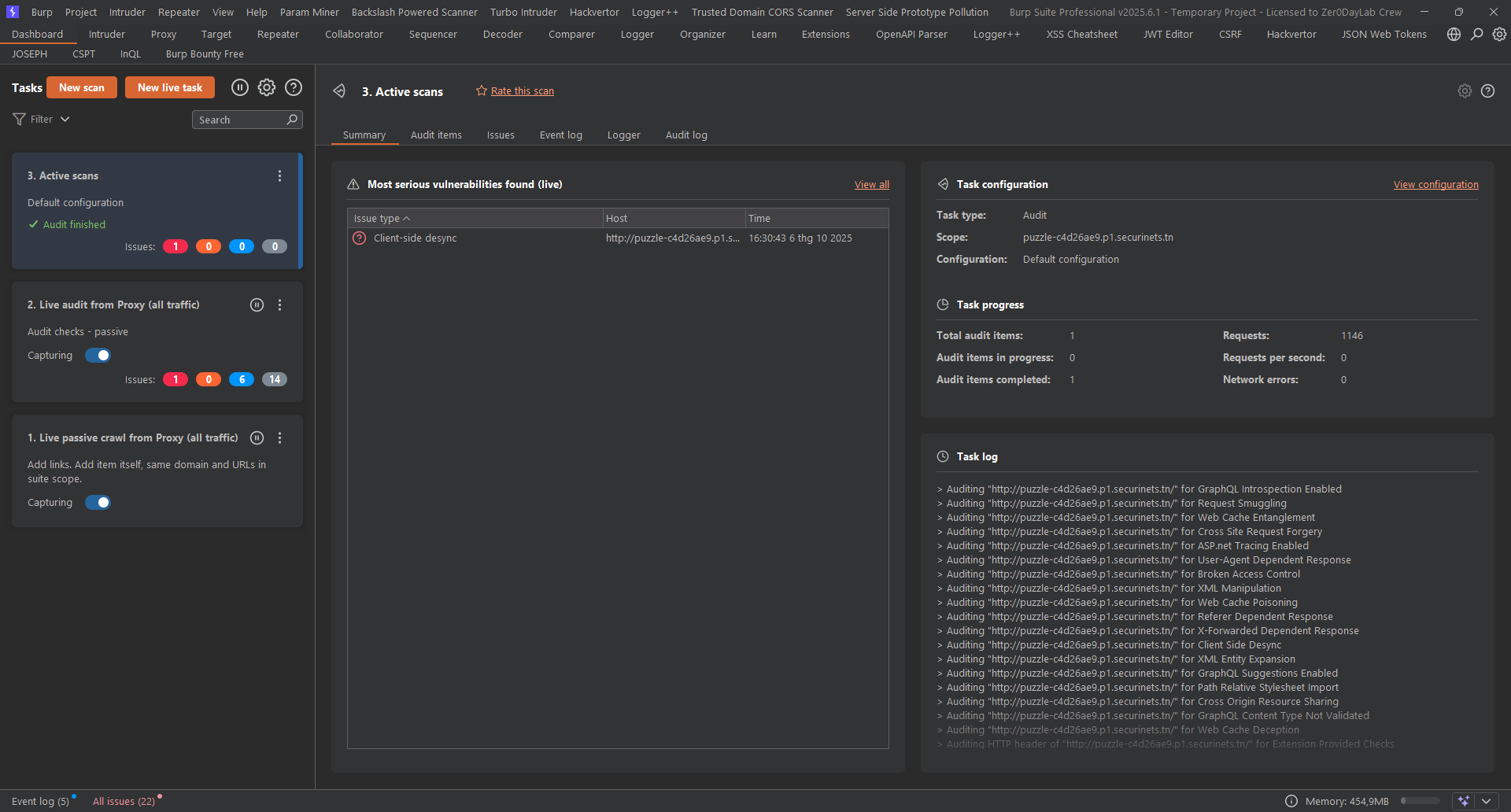Open All issues (22) in the status bar
The image size is (1511, 812).
124,802
